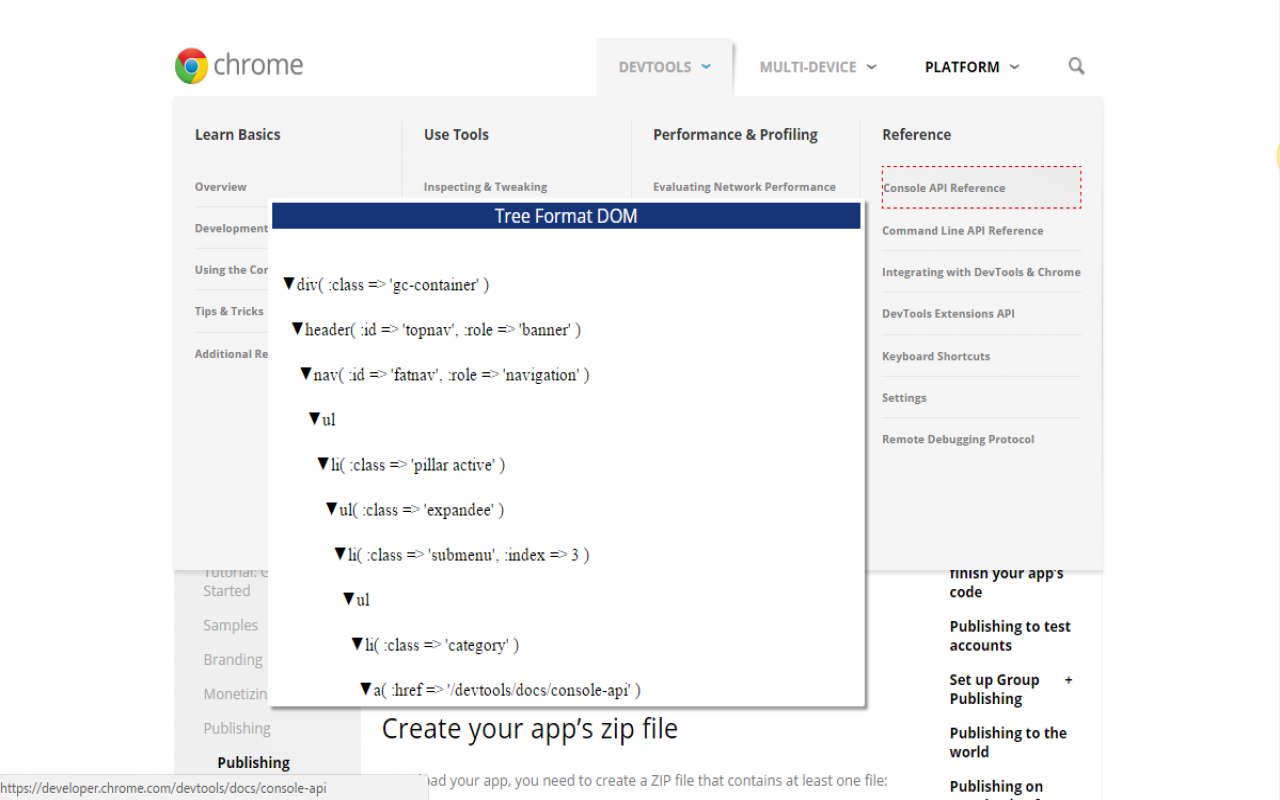Image resolution: width=1280 pixels, height=800 pixels.
Task: Open Publishing to the world link
Action: click(x=1008, y=742)
